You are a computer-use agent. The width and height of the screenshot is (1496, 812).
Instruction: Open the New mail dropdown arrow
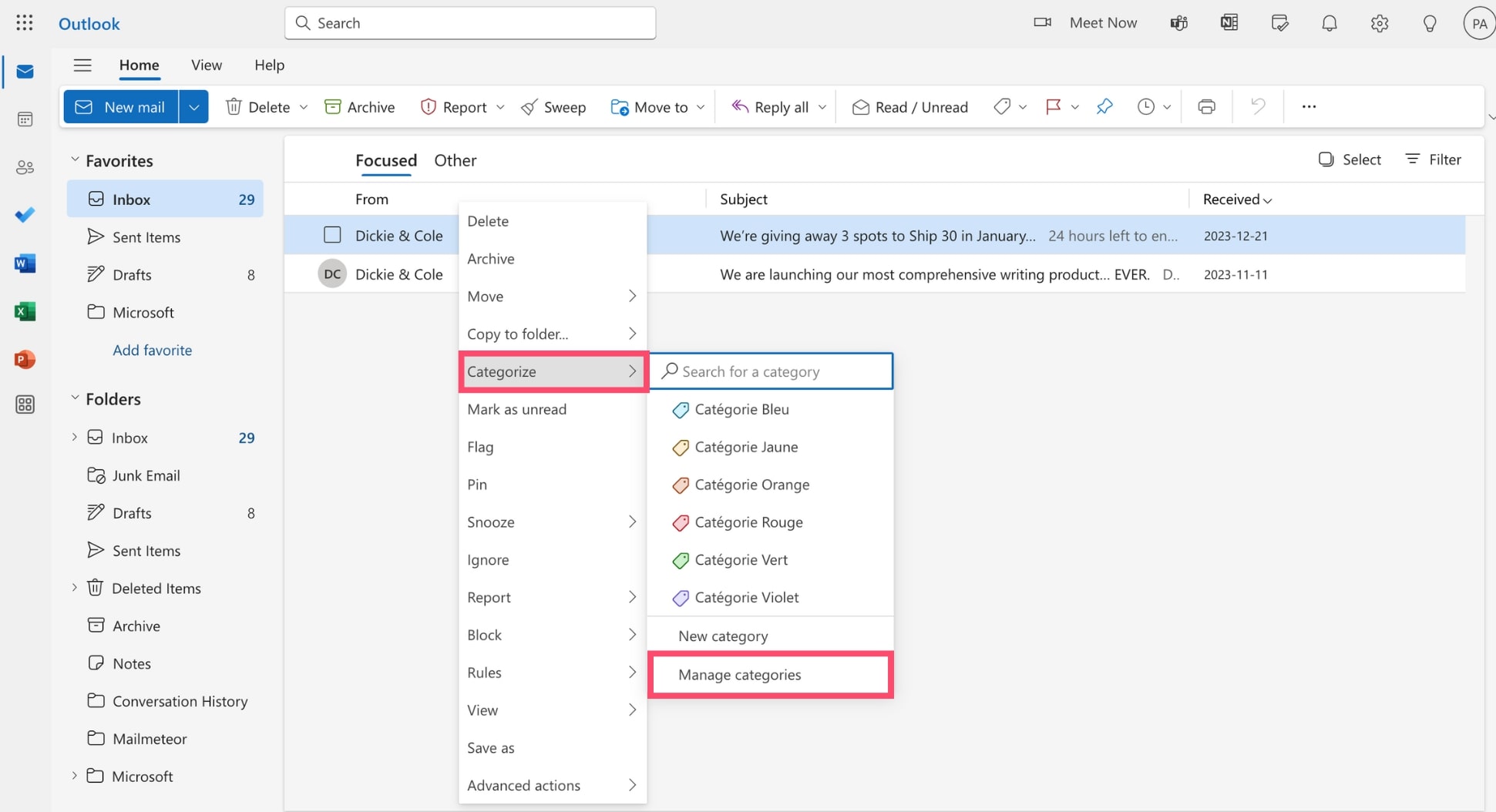click(193, 107)
